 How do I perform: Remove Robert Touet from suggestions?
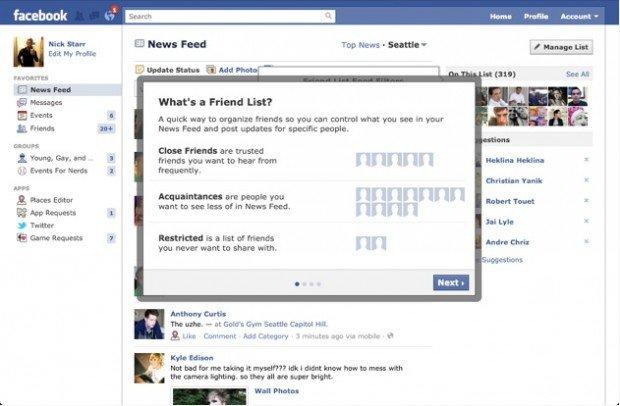pos(586,201)
